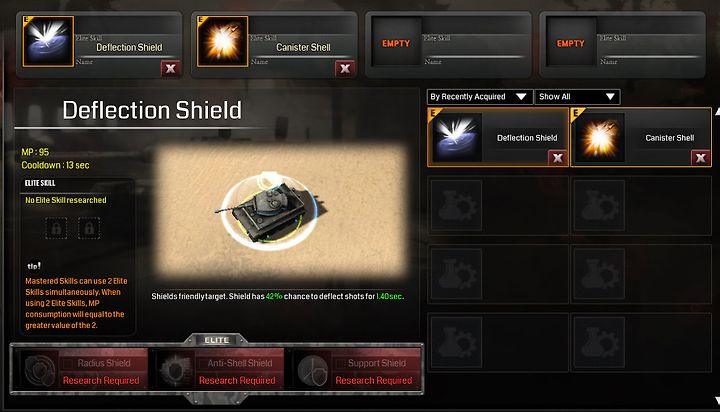Click Canister Shell icon in skill list
The image size is (720, 412).
point(599,137)
